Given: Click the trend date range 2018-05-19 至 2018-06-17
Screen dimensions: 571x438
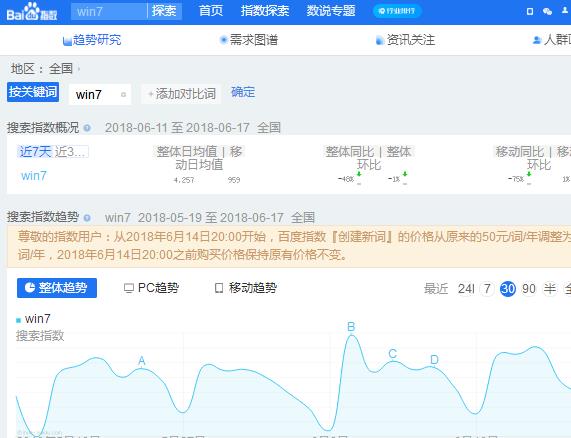Looking at the screenshot, I should 211,218.
